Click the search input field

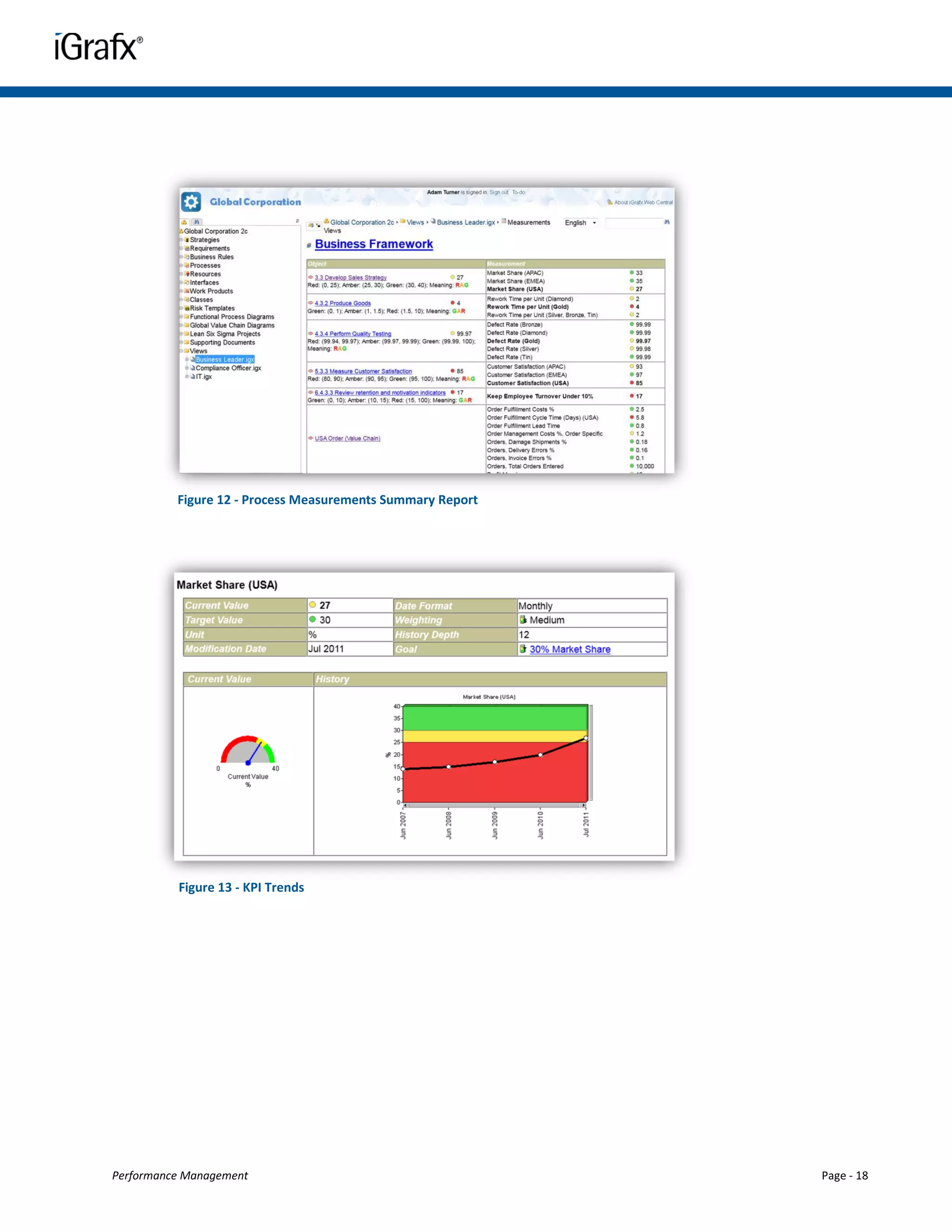634,223
